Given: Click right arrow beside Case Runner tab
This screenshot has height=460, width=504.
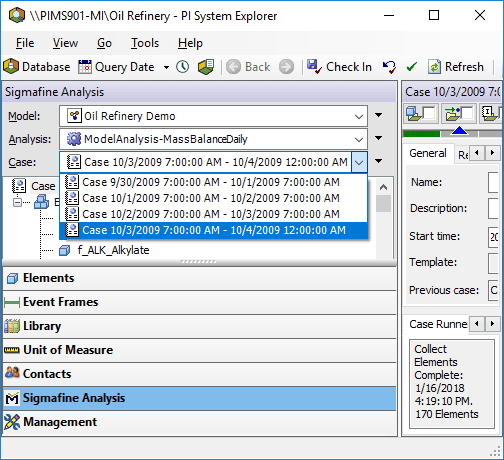Looking at the screenshot, I should 492,324.
